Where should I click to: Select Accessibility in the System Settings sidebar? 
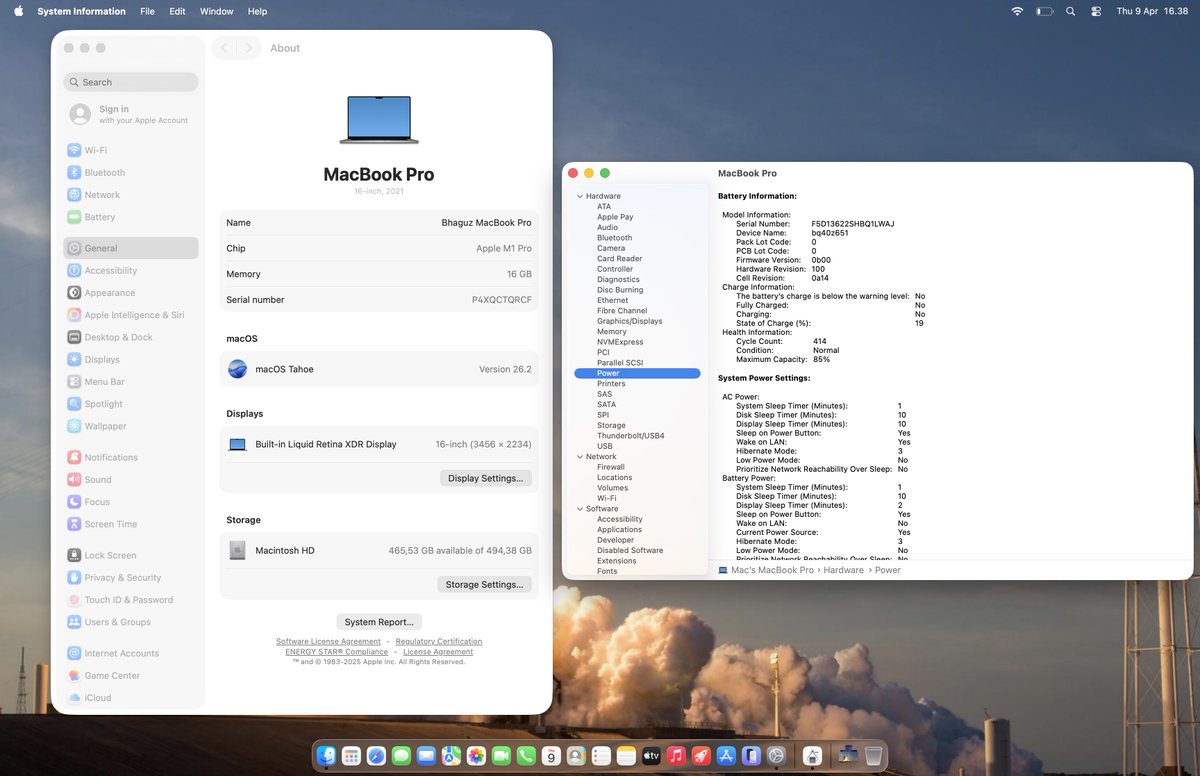coord(131,270)
